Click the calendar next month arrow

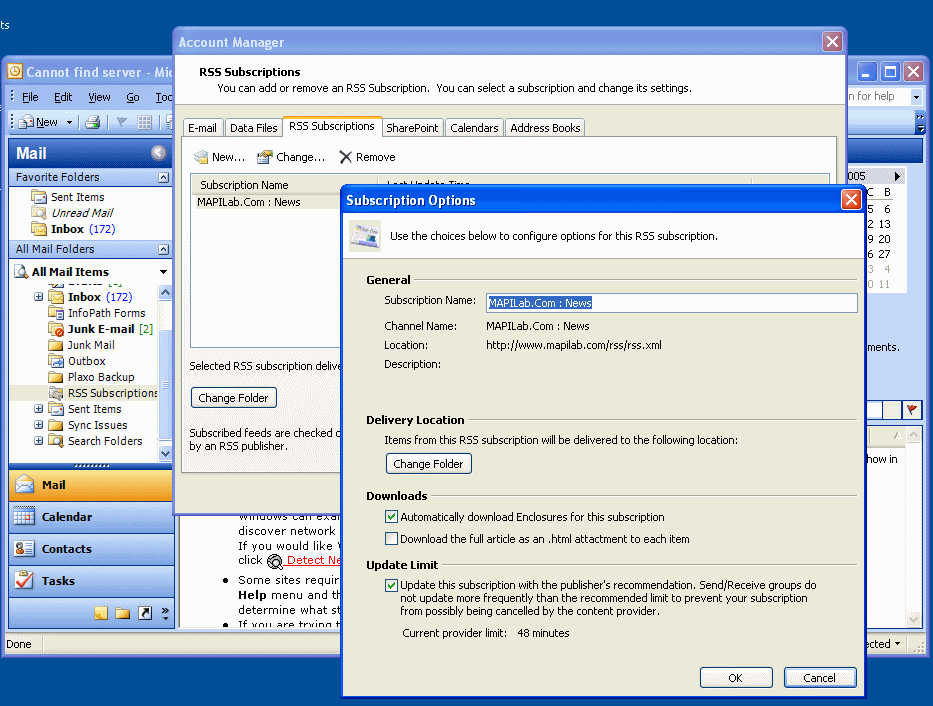pos(897,176)
